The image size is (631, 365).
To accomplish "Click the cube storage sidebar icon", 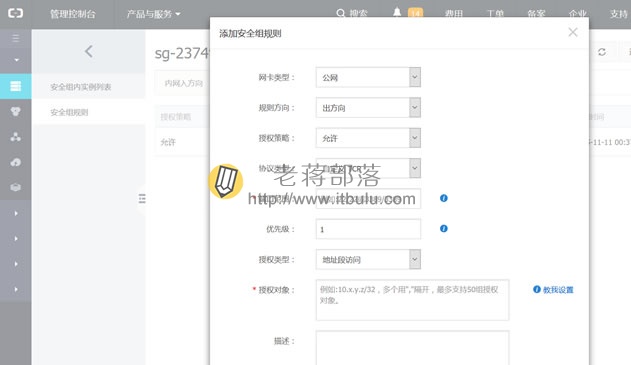I will [16, 187].
